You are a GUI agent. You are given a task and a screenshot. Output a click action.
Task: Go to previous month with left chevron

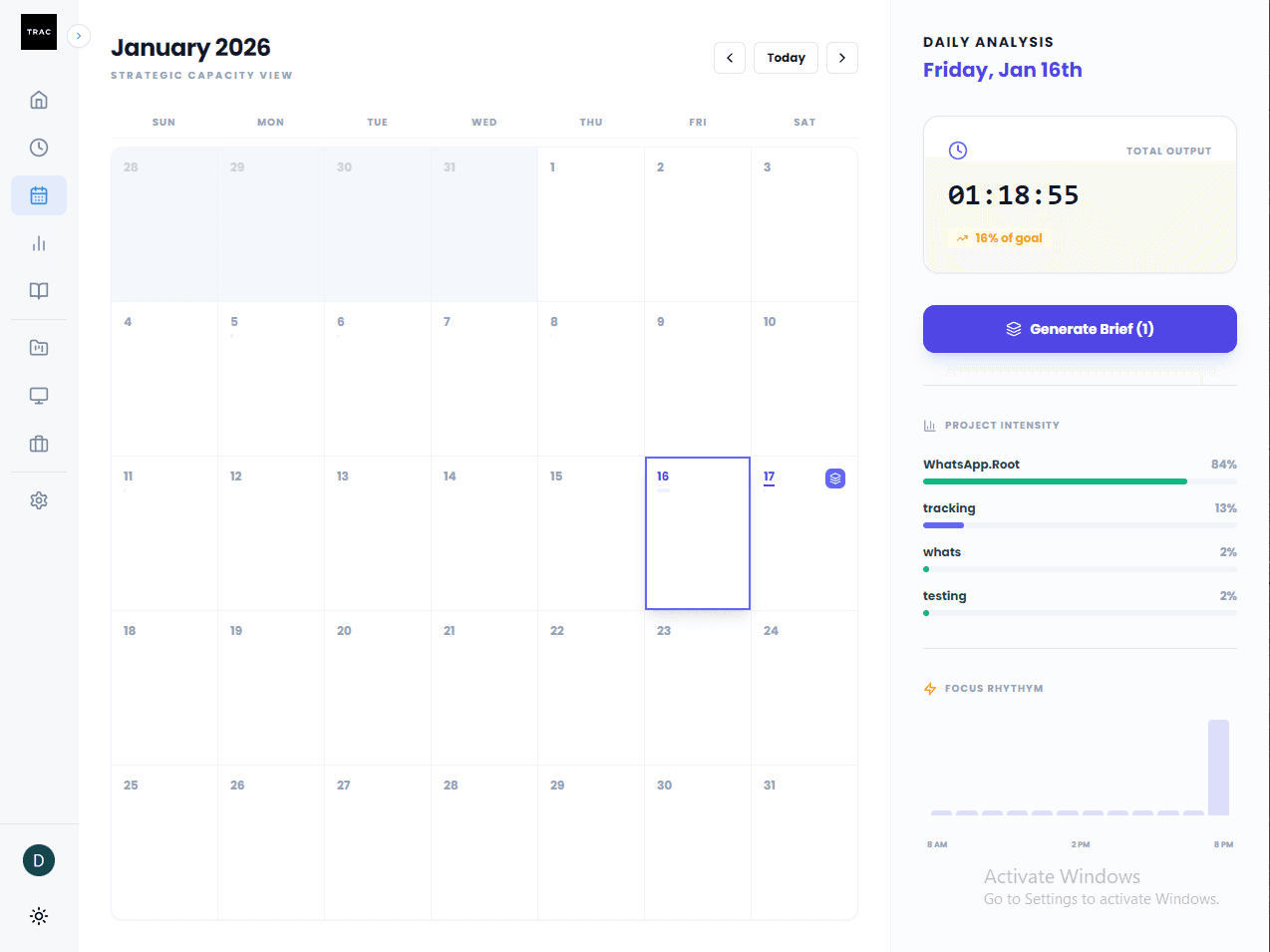[729, 57]
